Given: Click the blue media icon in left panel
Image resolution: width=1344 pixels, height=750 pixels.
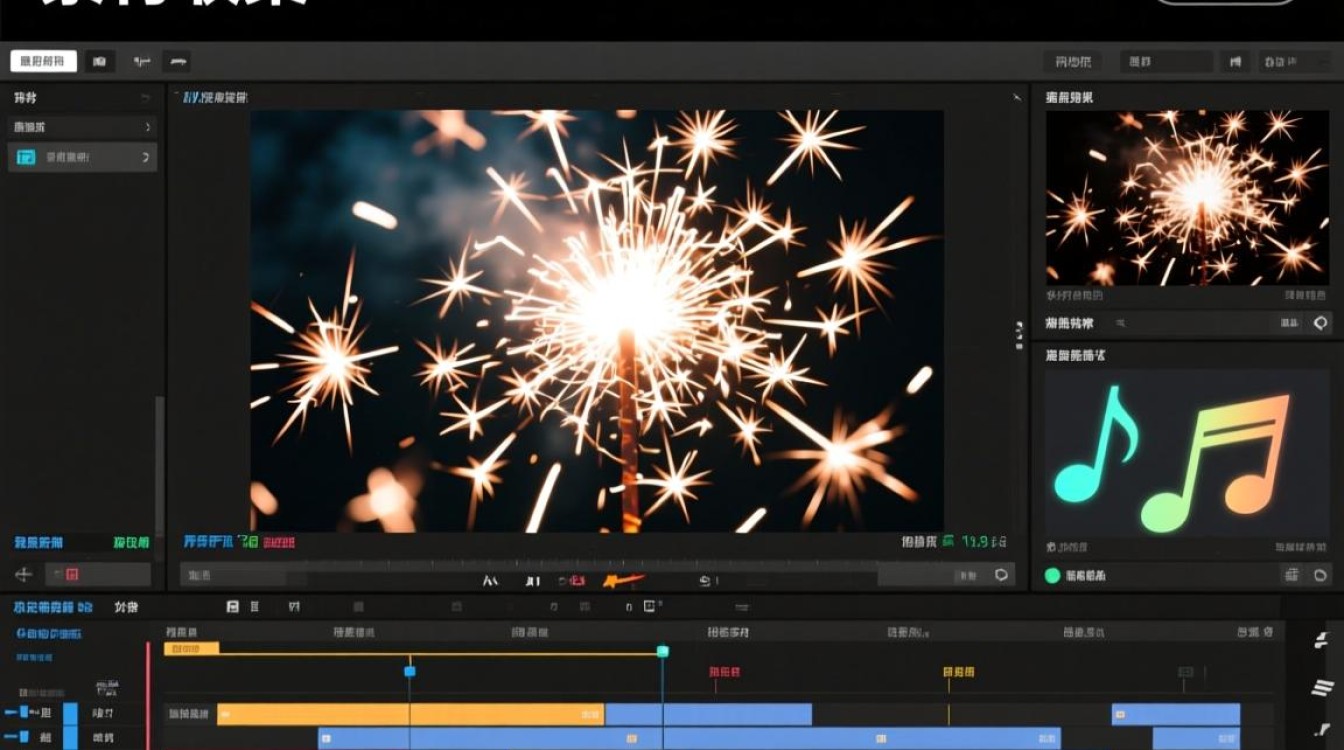Looking at the screenshot, I should [x=27, y=157].
